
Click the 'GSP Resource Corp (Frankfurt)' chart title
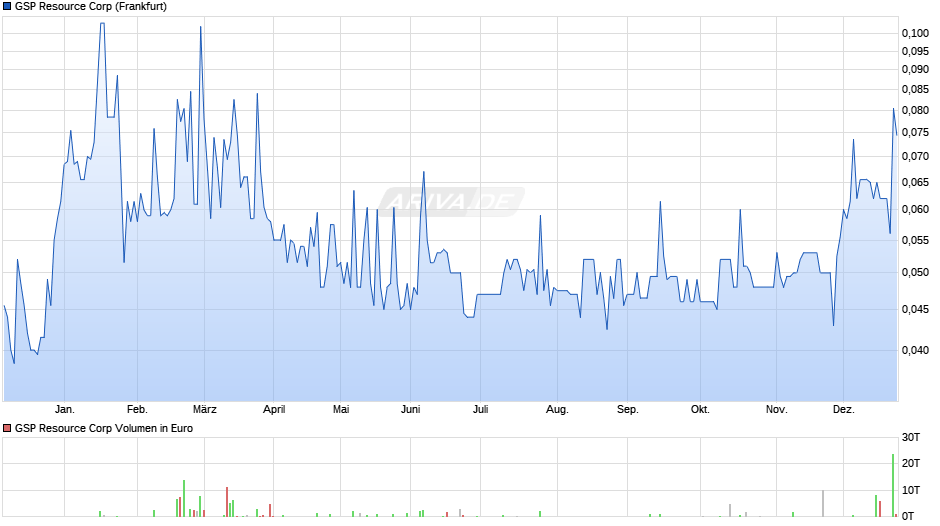[x=91, y=7]
